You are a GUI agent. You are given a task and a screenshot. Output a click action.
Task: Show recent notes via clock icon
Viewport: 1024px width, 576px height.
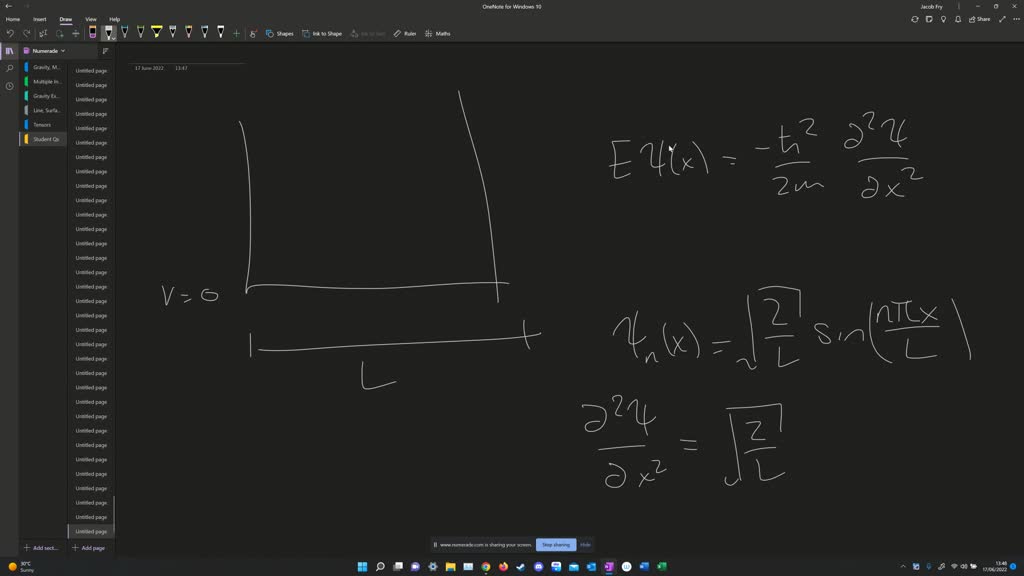(10, 86)
